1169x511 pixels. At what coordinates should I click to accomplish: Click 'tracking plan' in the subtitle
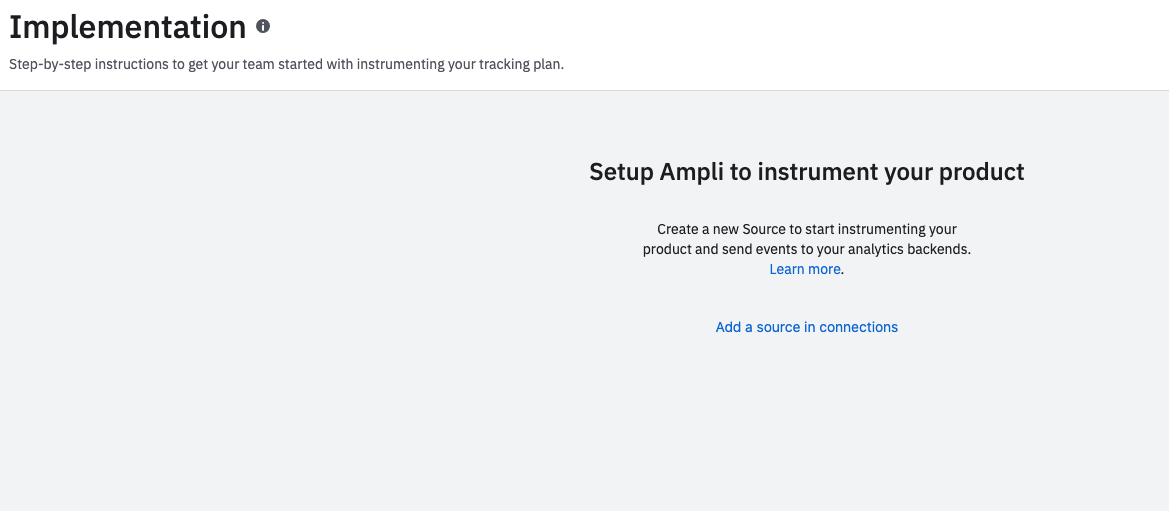click(x=524, y=65)
